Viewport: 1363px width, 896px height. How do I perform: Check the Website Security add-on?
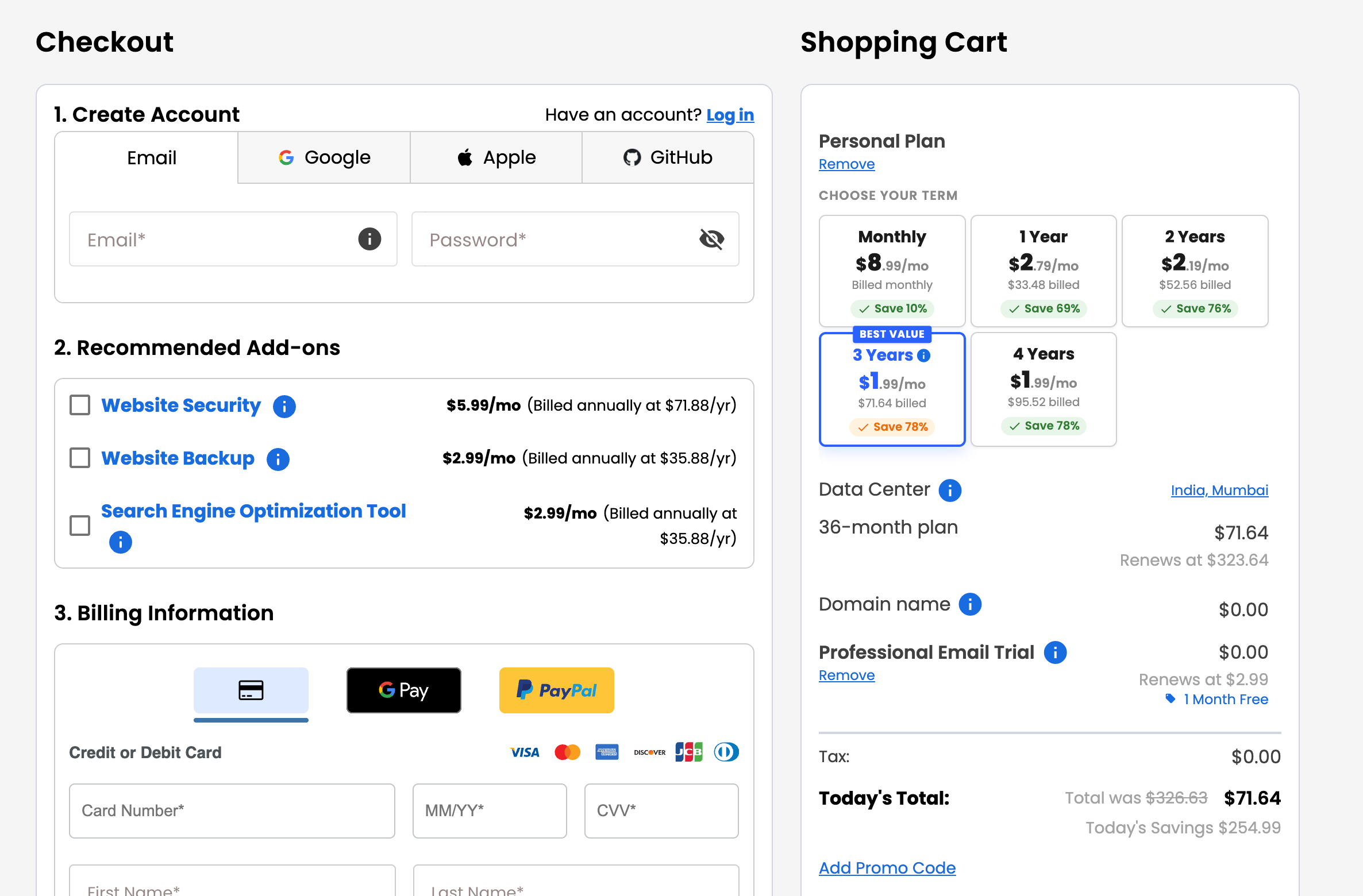pyautogui.click(x=80, y=405)
